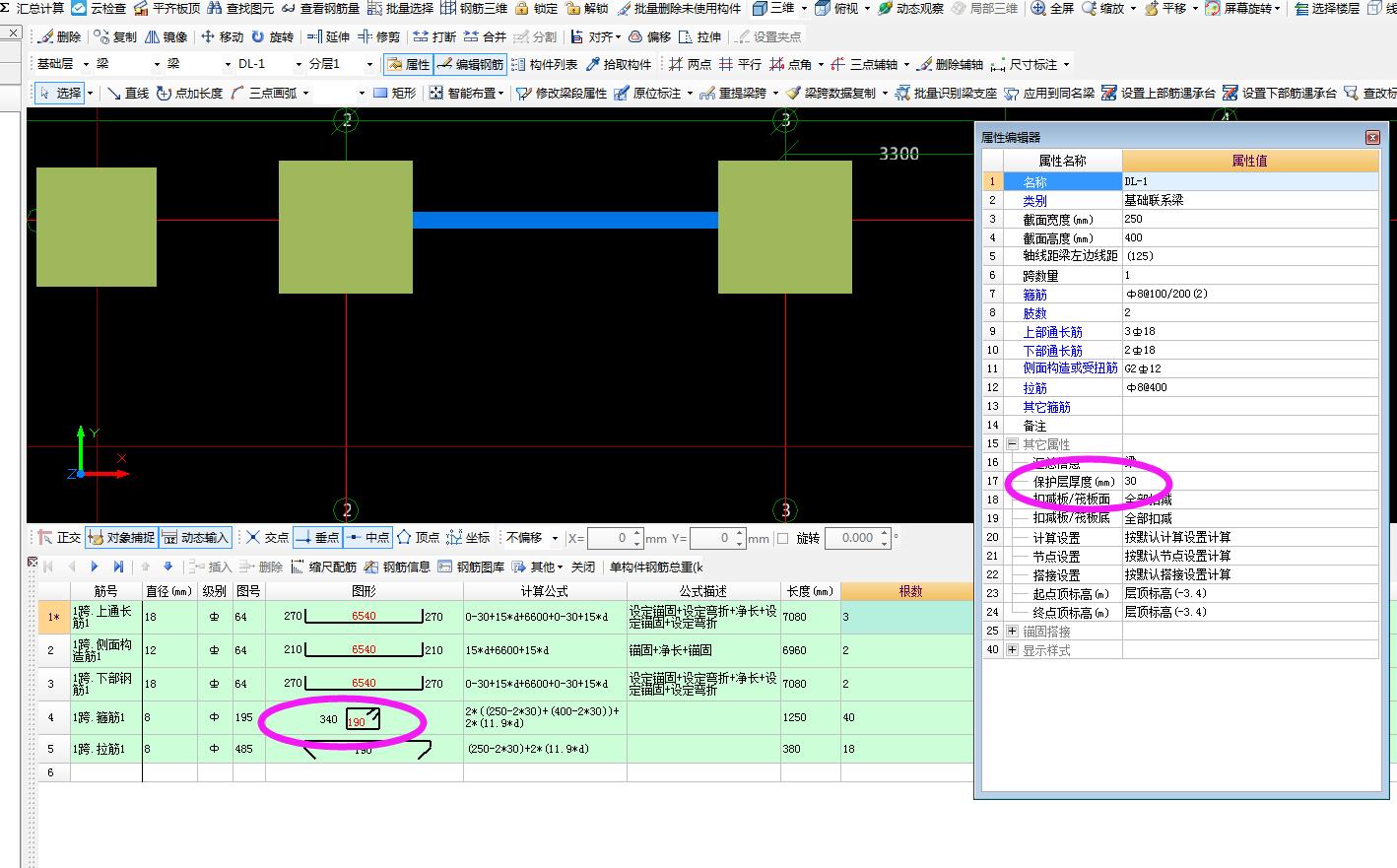
Task: Open the 三点画弧 arc options dropdown
Action: (305, 93)
